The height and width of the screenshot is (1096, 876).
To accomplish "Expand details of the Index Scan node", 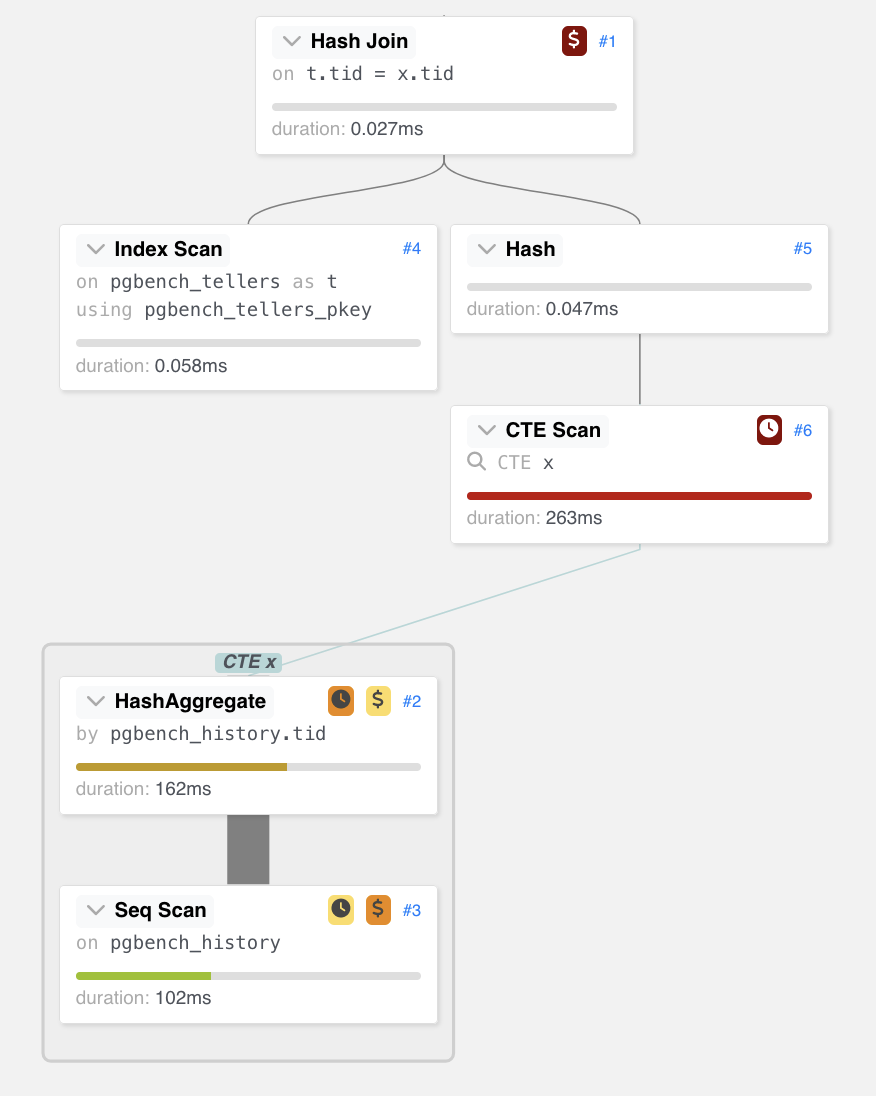I will (96, 249).
